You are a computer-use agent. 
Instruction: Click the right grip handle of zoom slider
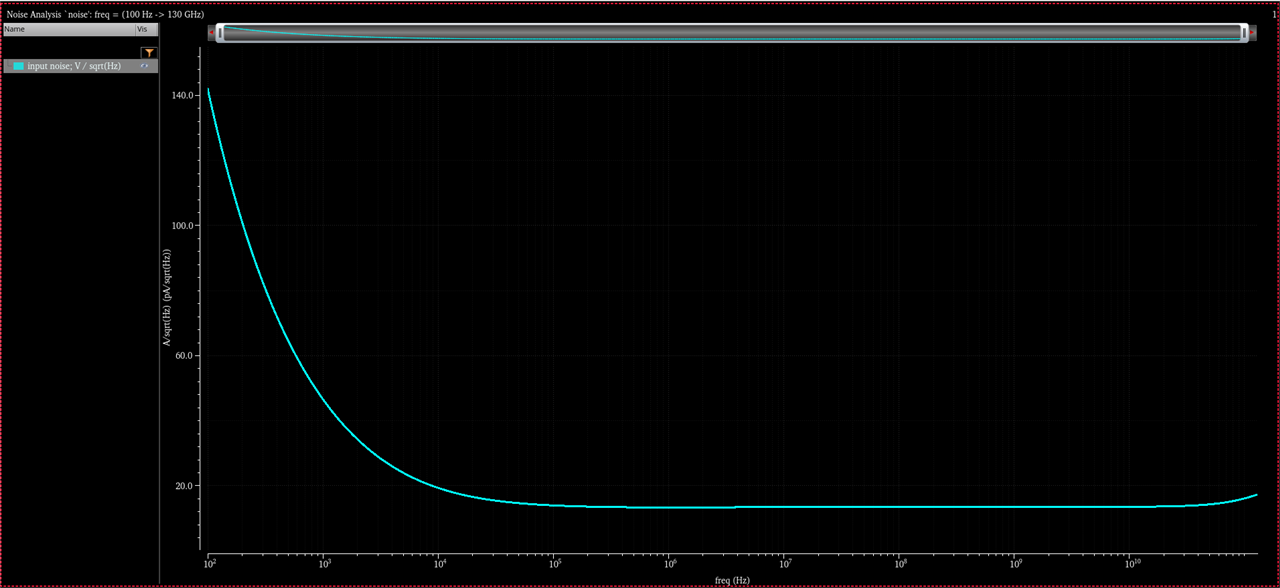tap(1244, 33)
